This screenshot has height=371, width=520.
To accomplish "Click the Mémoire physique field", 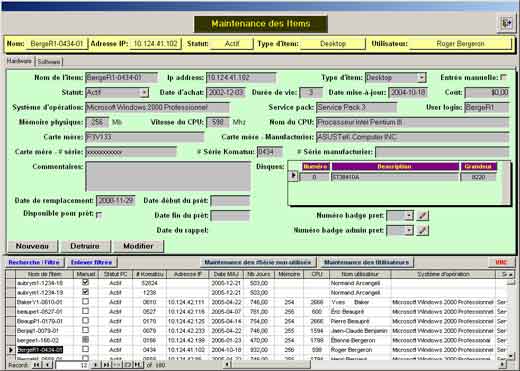I will [97, 122].
